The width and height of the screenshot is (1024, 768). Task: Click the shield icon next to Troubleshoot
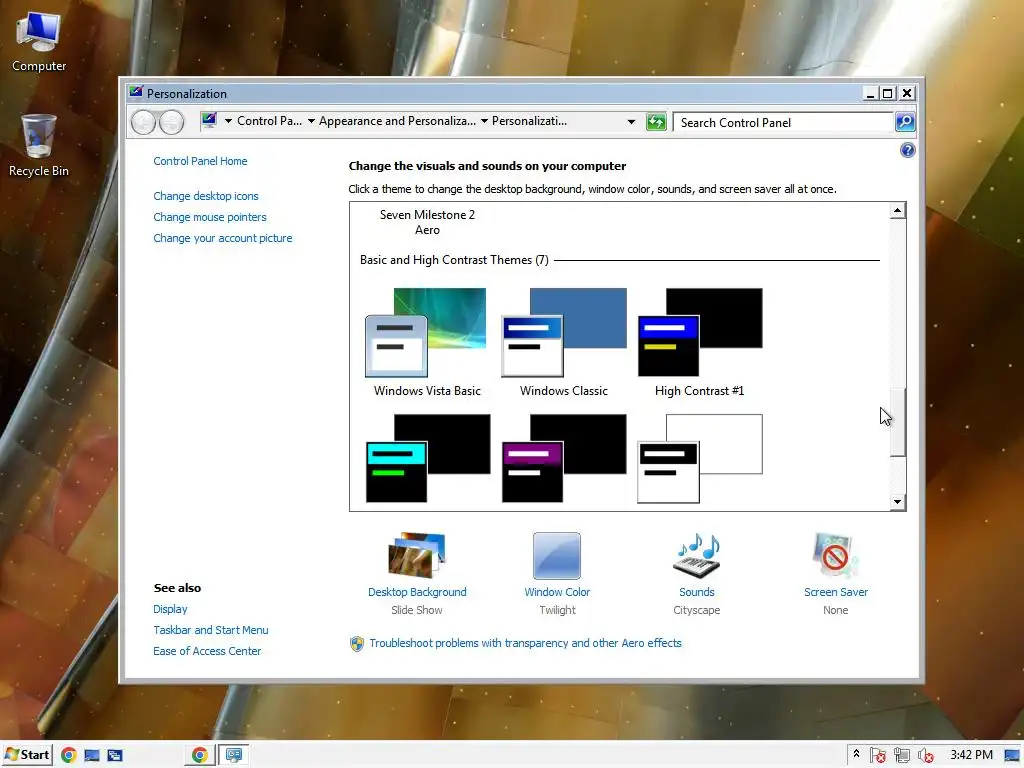pyautogui.click(x=357, y=644)
